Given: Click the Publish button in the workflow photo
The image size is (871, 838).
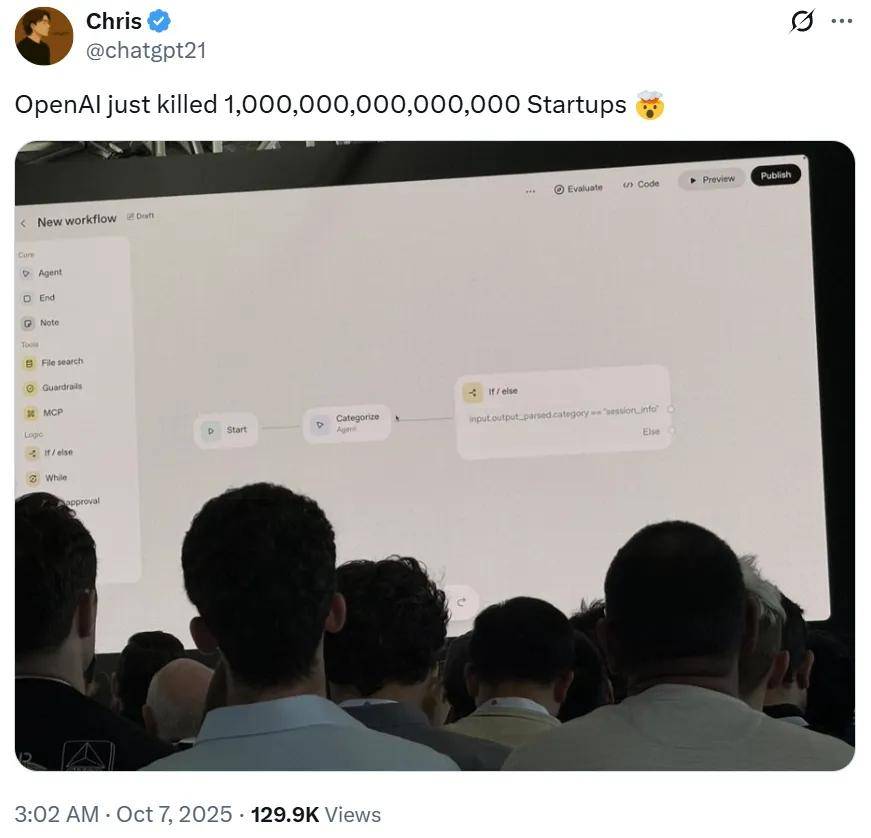Looking at the screenshot, I should [775, 175].
